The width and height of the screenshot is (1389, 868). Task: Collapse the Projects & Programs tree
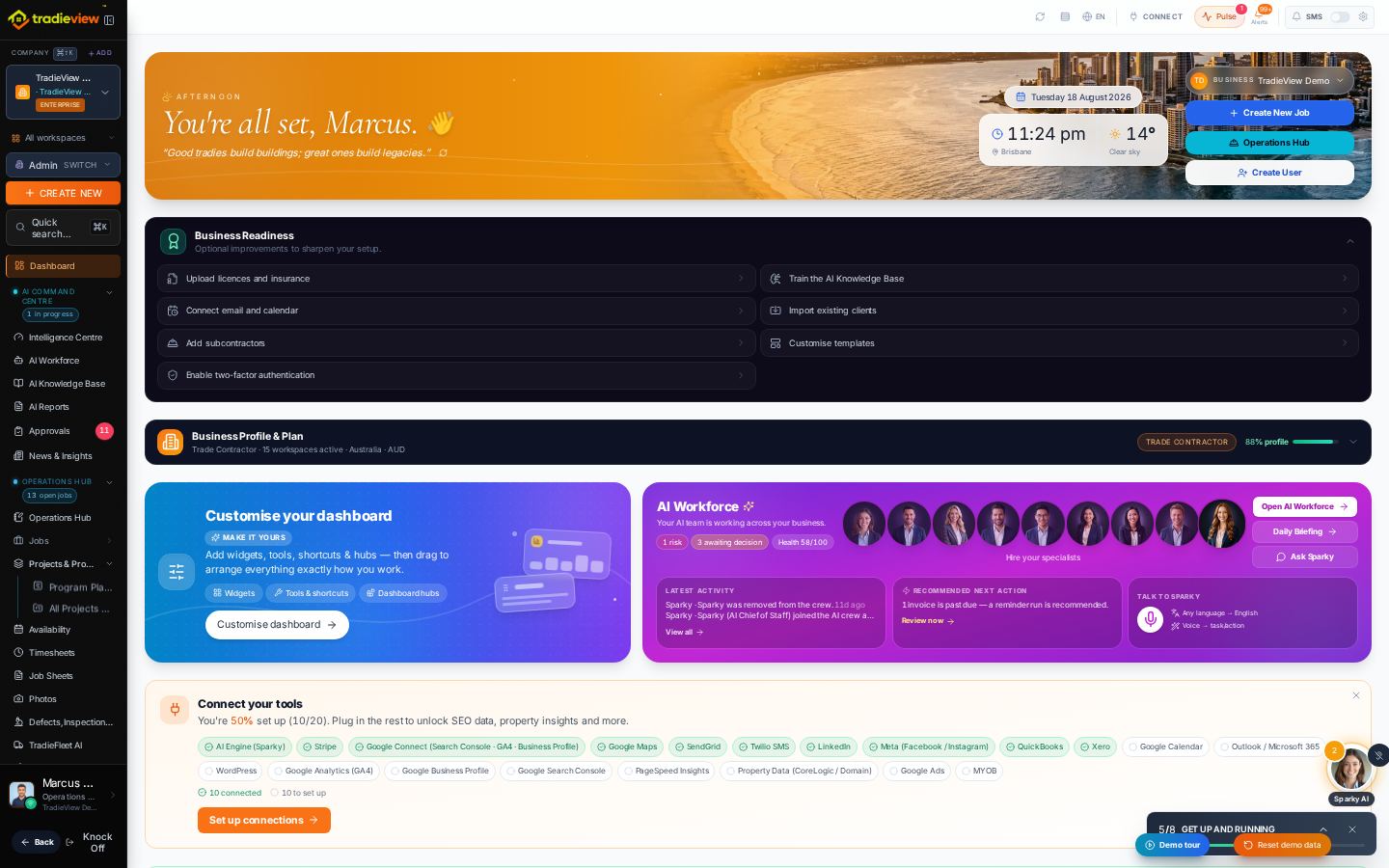tap(109, 564)
